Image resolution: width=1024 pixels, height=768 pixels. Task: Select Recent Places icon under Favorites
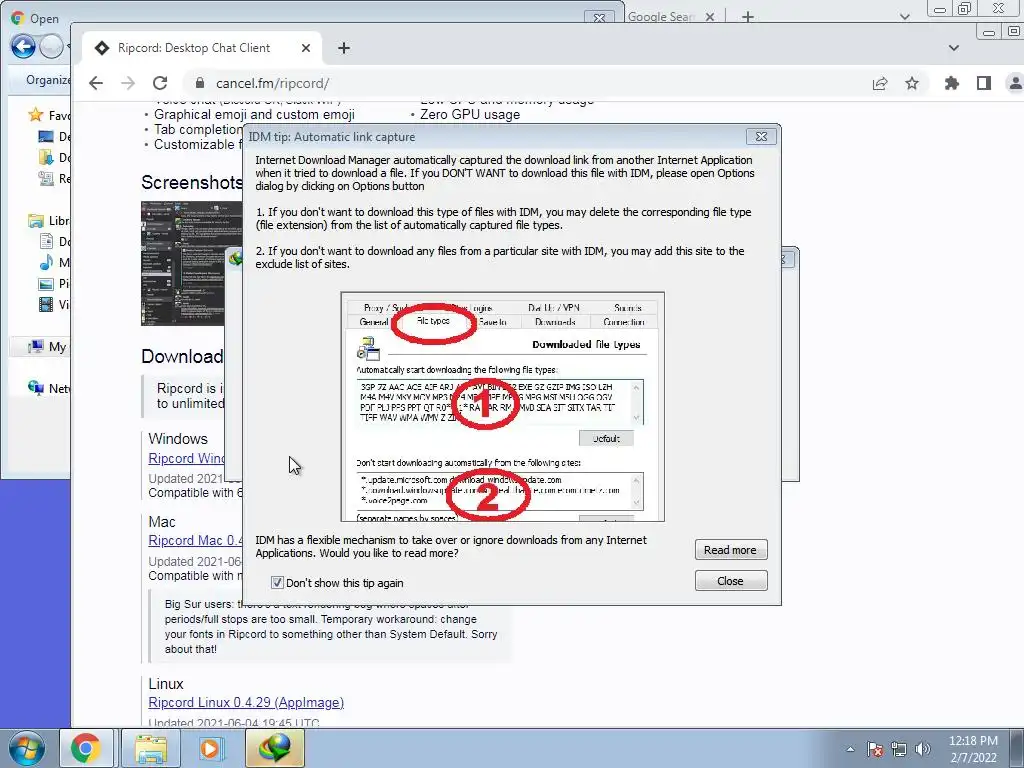[x=46, y=178]
